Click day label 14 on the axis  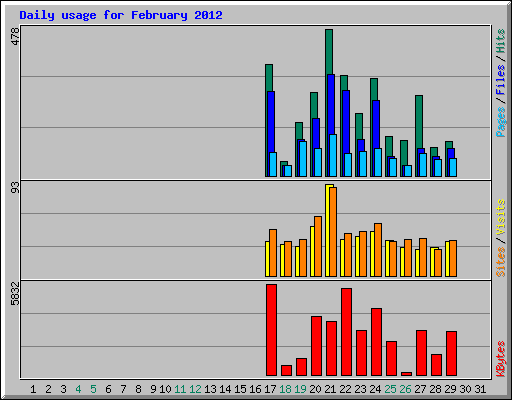click(225, 389)
